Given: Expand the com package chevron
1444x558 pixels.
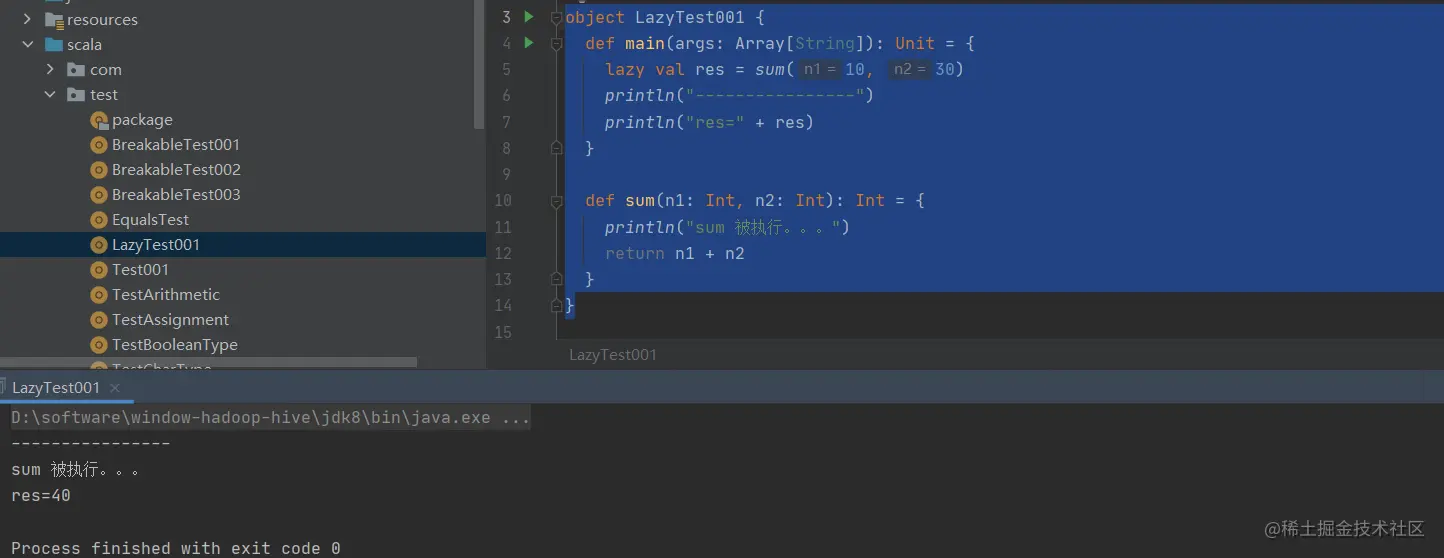Looking at the screenshot, I should 50,69.
